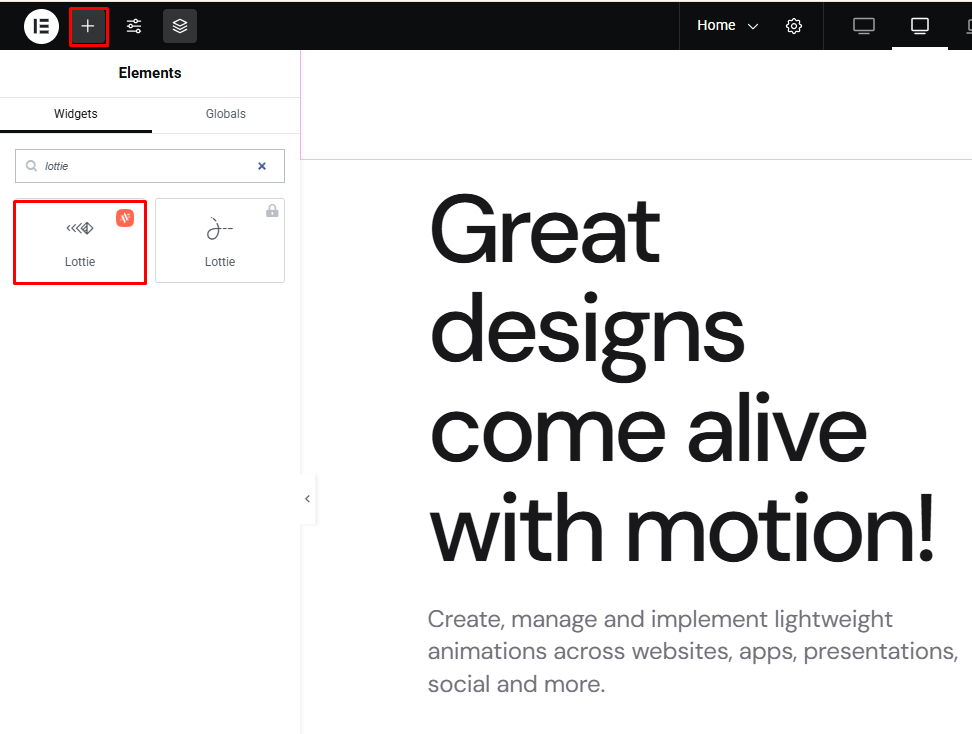
Task: Select the locked Lottie widget
Action: 220,243
